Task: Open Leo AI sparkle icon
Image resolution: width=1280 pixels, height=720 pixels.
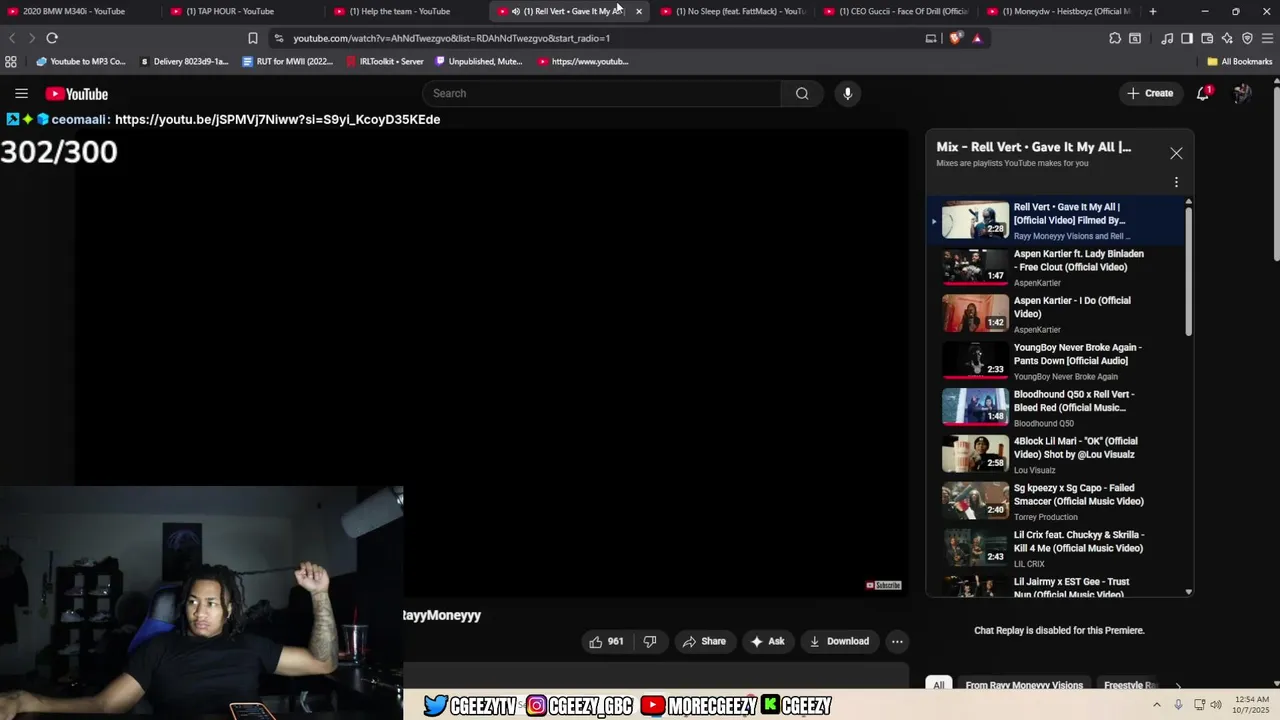Action: pyautogui.click(x=1227, y=38)
